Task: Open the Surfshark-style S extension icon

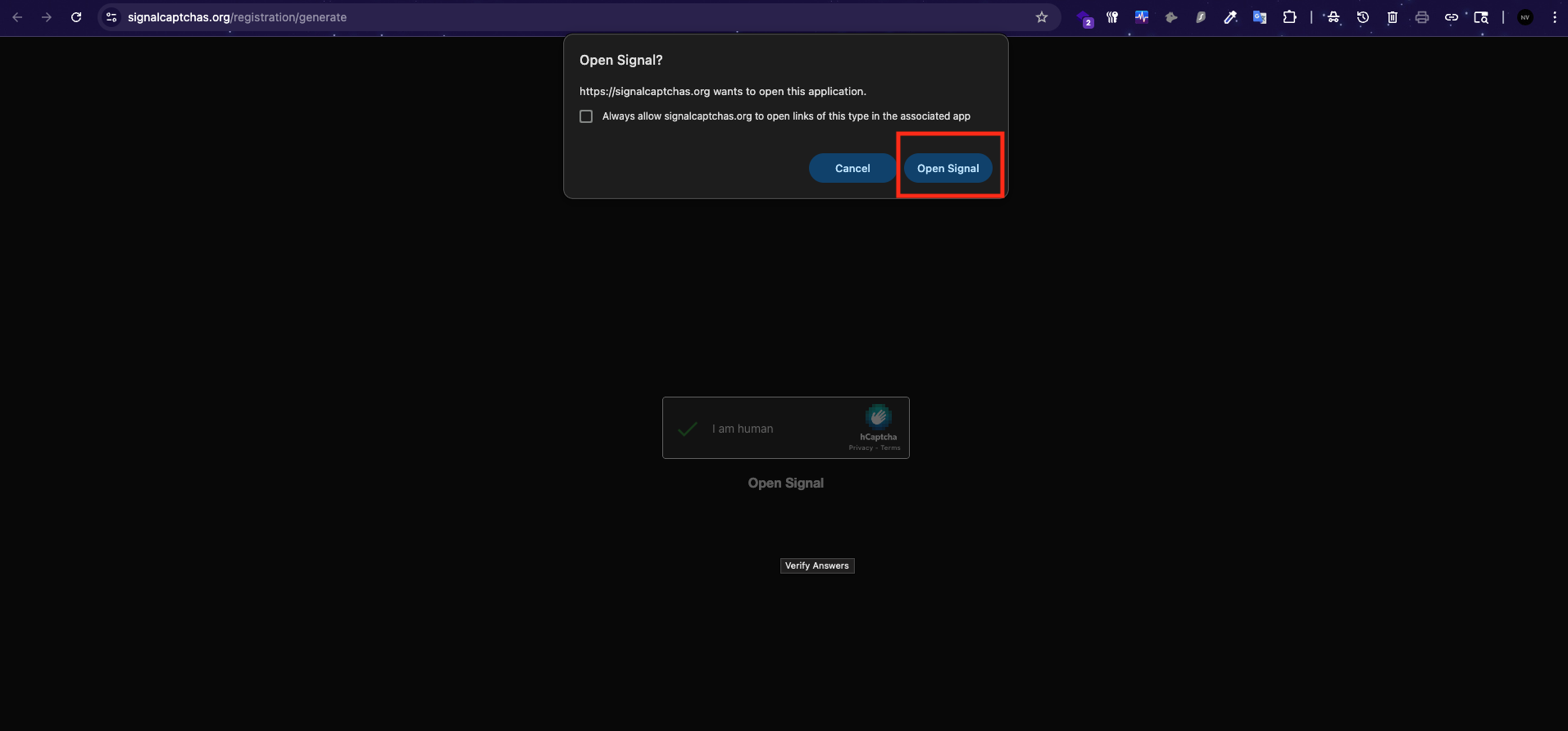Action: point(1201,17)
